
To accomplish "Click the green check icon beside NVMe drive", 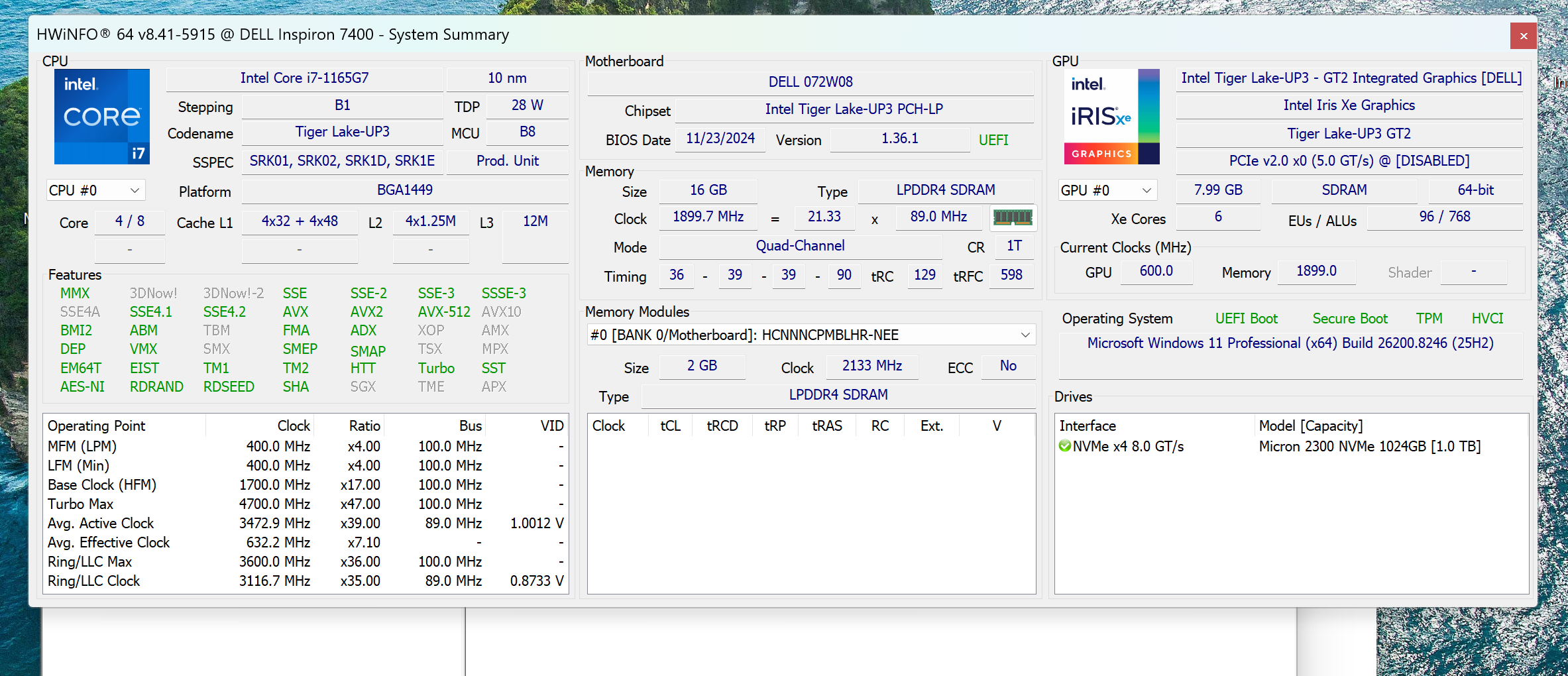I will pyautogui.click(x=1065, y=446).
